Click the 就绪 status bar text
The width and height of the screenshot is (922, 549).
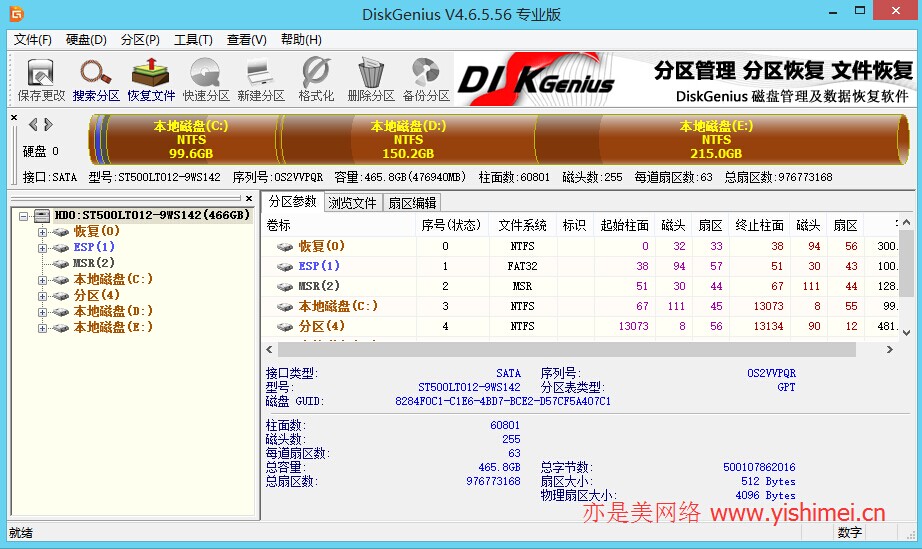click(x=21, y=533)
